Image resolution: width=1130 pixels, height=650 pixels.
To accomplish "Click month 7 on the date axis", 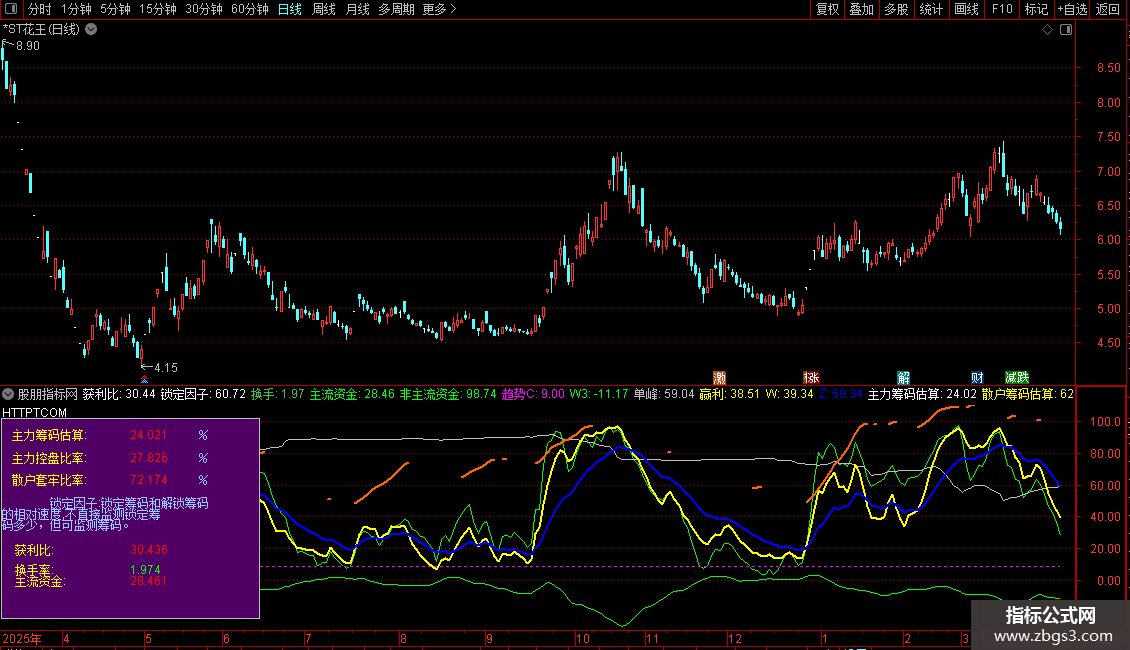I will pos(308,638).
